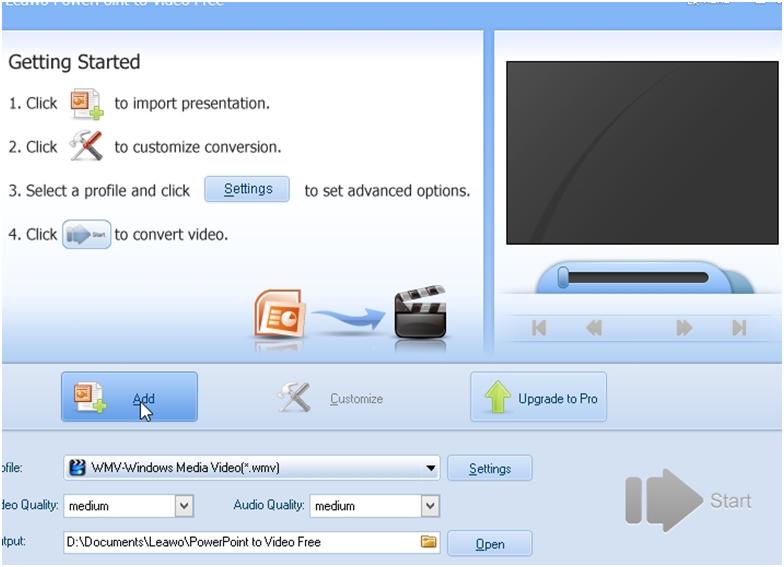784x567 pixels.
Task: Click the hammer-wrench customize icon in step 2
Action: (x=86, y=147)
